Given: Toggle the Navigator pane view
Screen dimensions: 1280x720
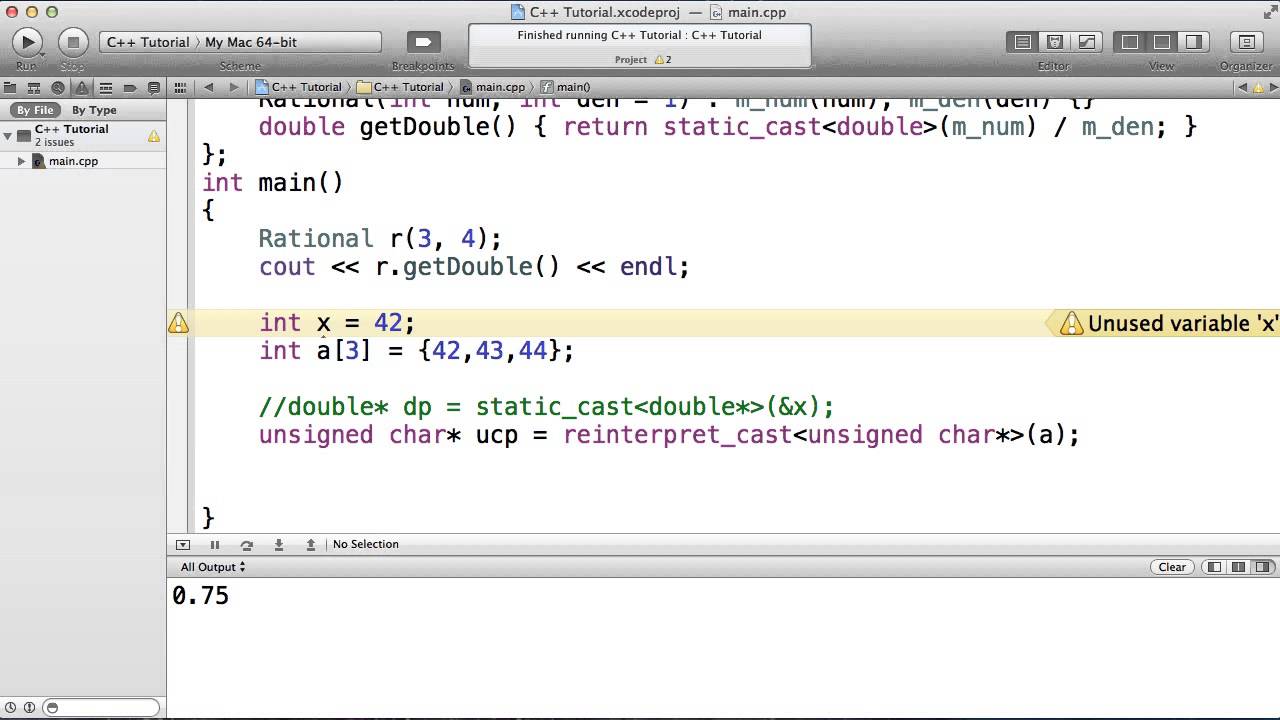Looking at the screenshot, I should tap(1130, 42).
